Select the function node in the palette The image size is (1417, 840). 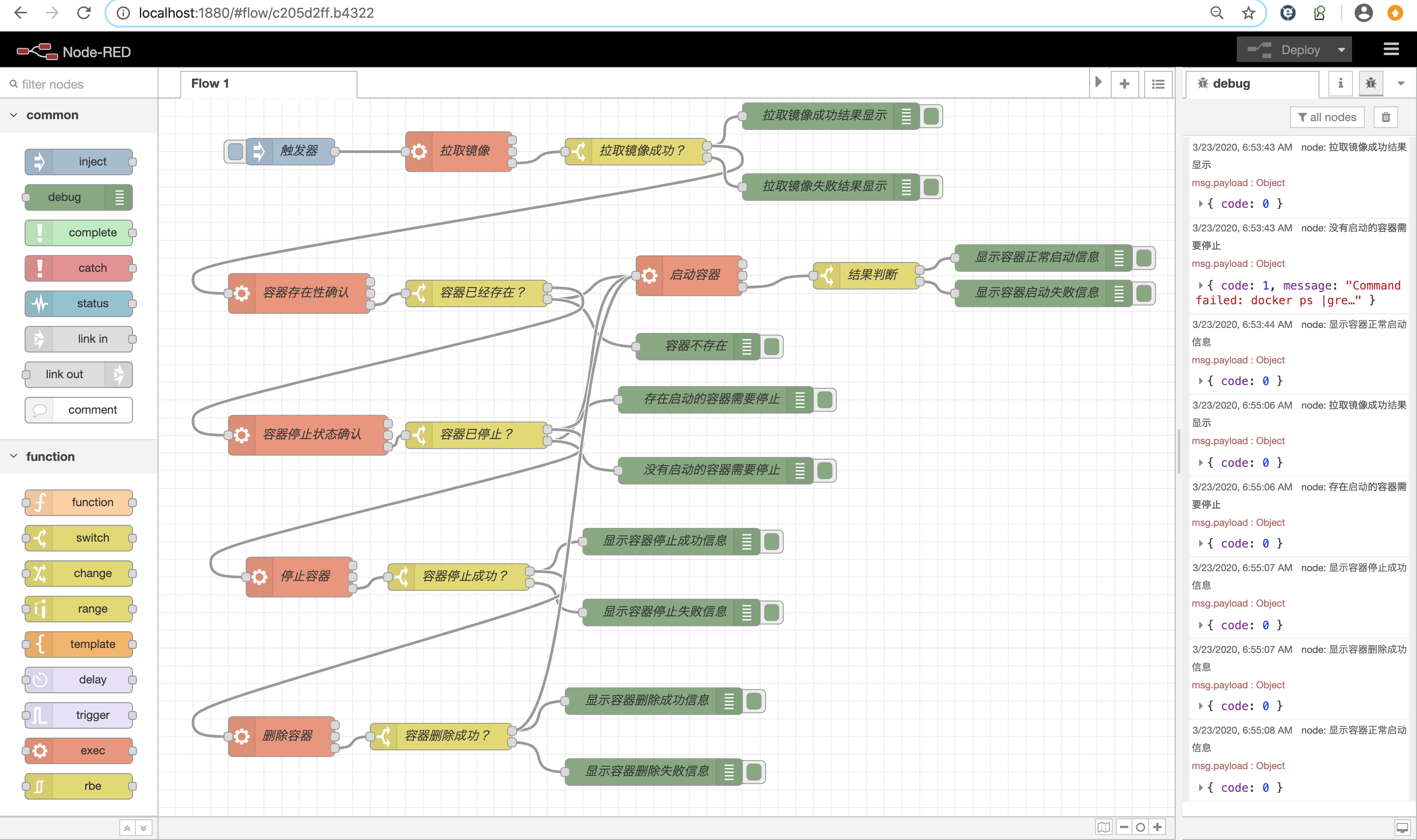point(79,502)
